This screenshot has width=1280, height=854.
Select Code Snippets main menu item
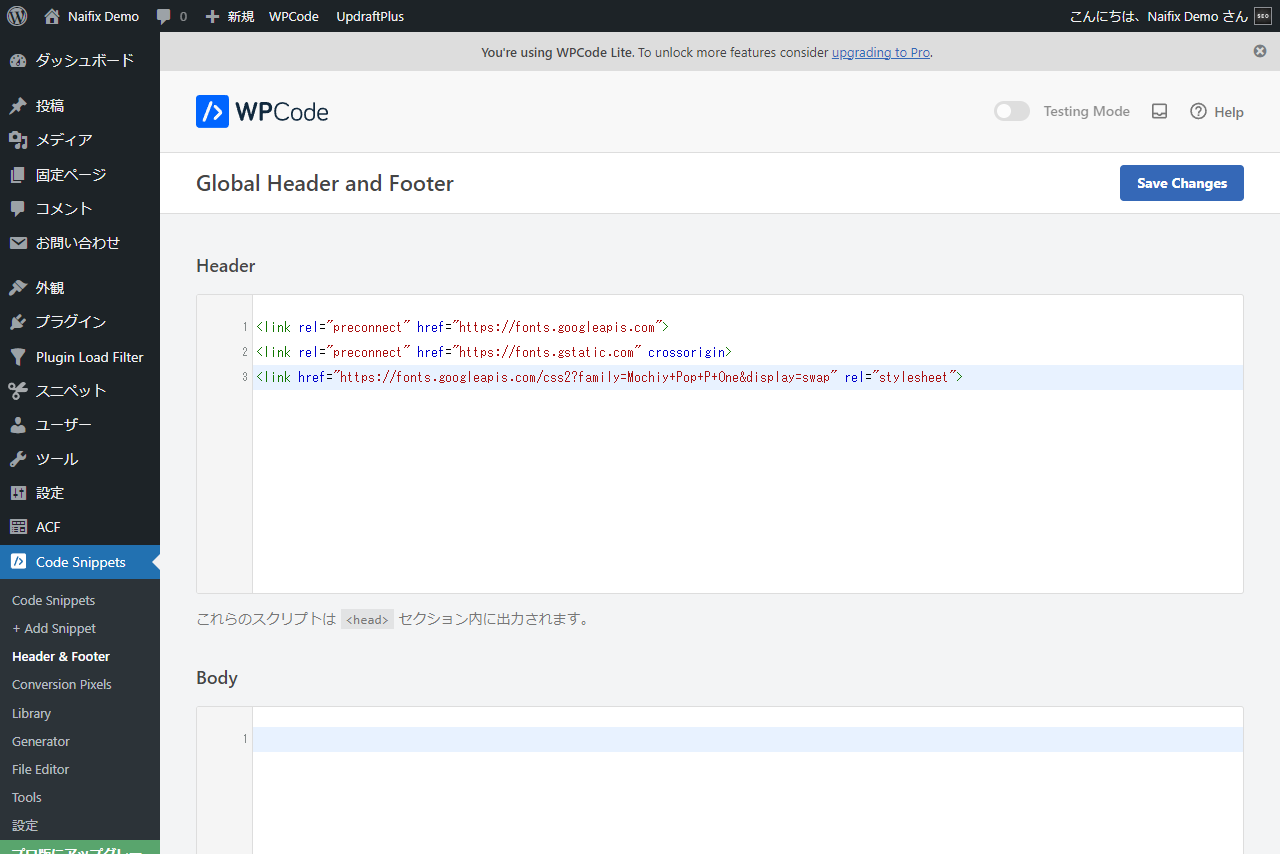(x=80, y=562)
